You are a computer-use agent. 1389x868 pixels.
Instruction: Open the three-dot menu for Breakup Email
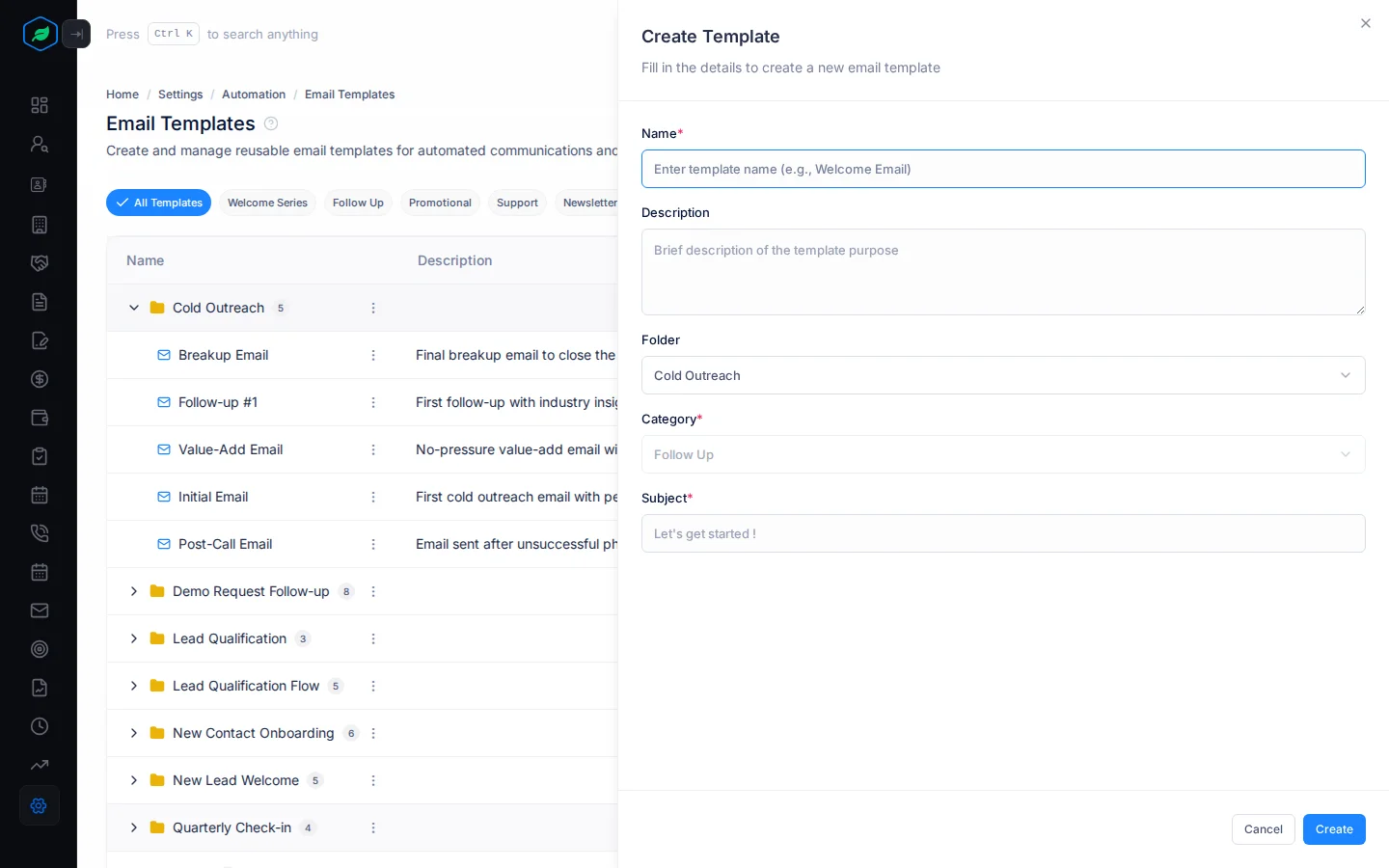tap(373, 355)
